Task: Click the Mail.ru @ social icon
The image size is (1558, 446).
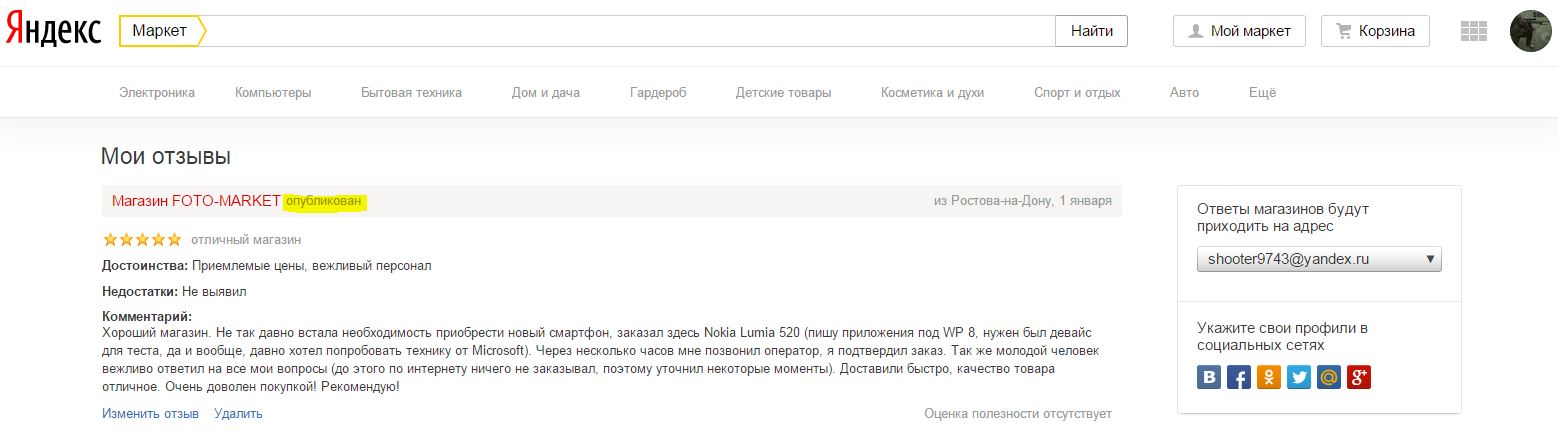Action: pos(1329,377)
